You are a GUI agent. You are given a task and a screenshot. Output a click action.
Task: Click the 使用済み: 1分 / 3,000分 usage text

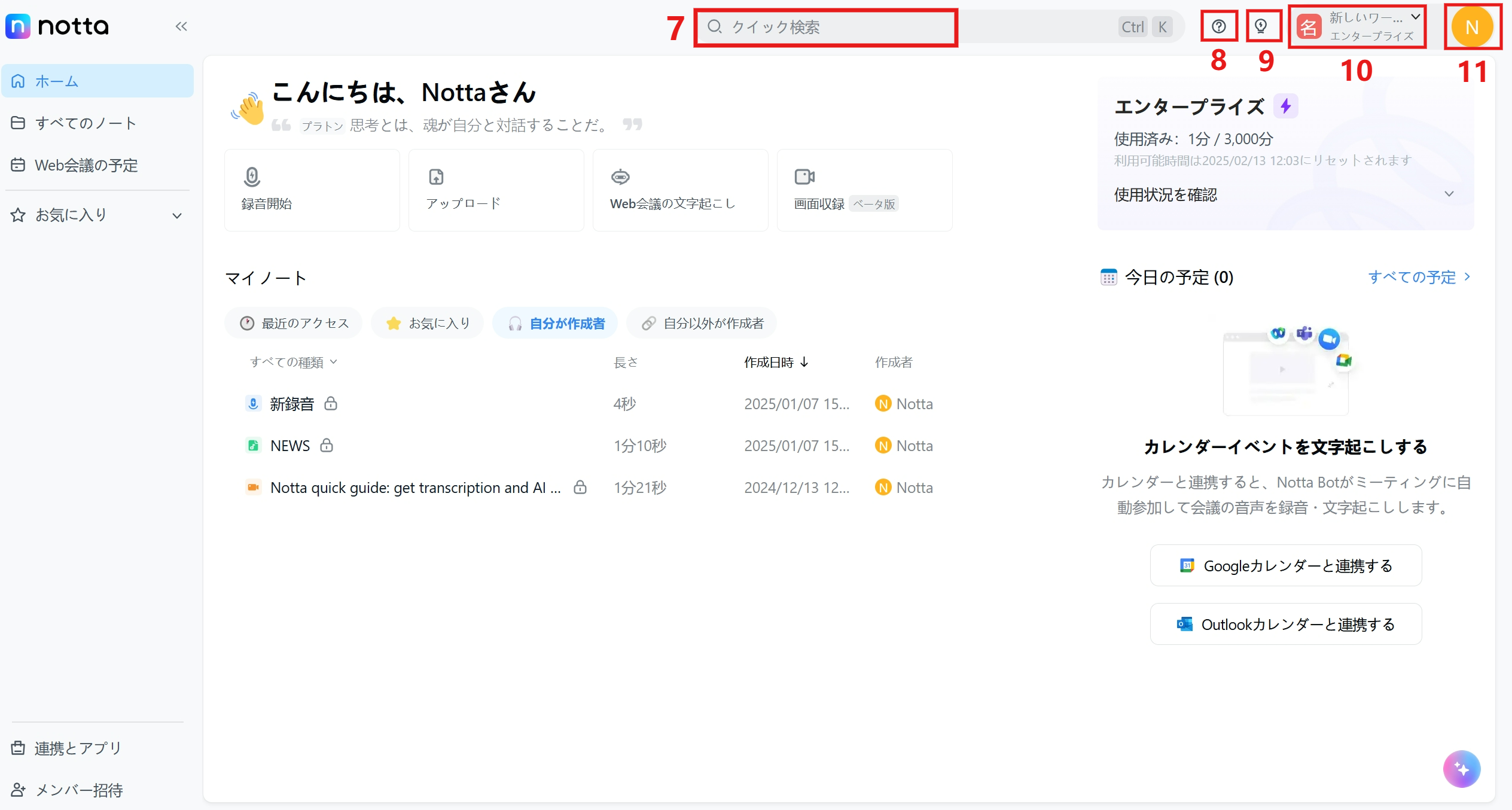click(1193, 139)
